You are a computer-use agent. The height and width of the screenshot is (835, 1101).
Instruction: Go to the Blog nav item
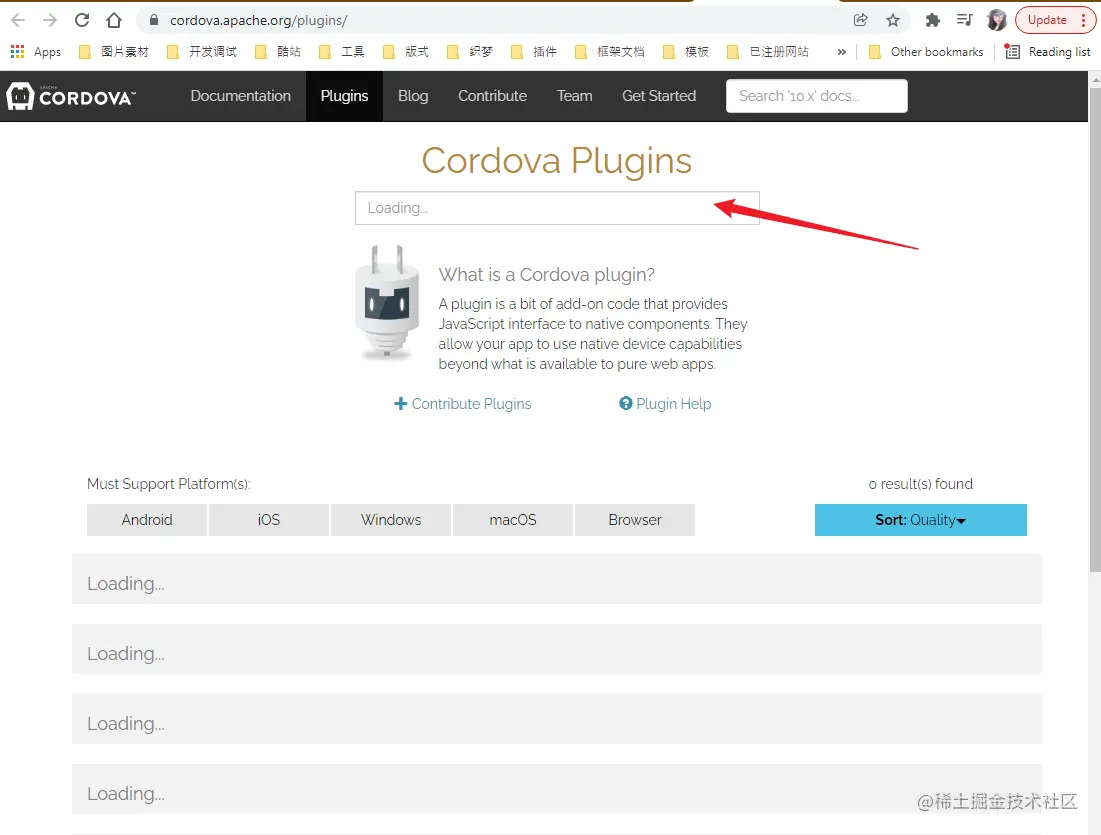413,96
